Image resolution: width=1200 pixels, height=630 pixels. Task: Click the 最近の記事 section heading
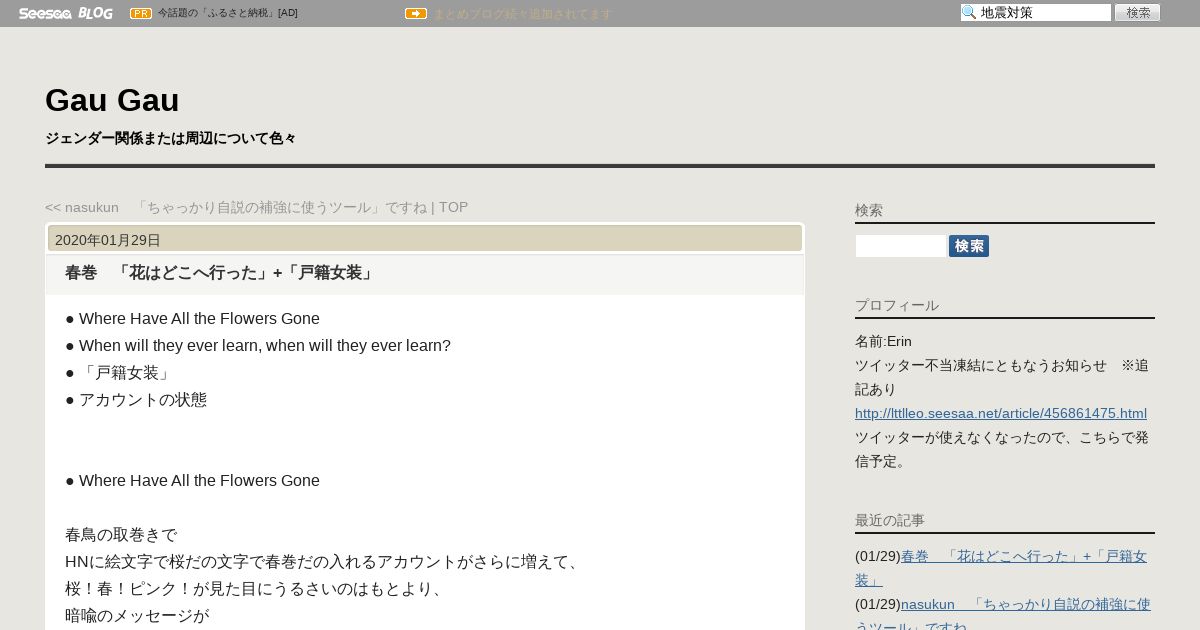[x=890, y=520]
